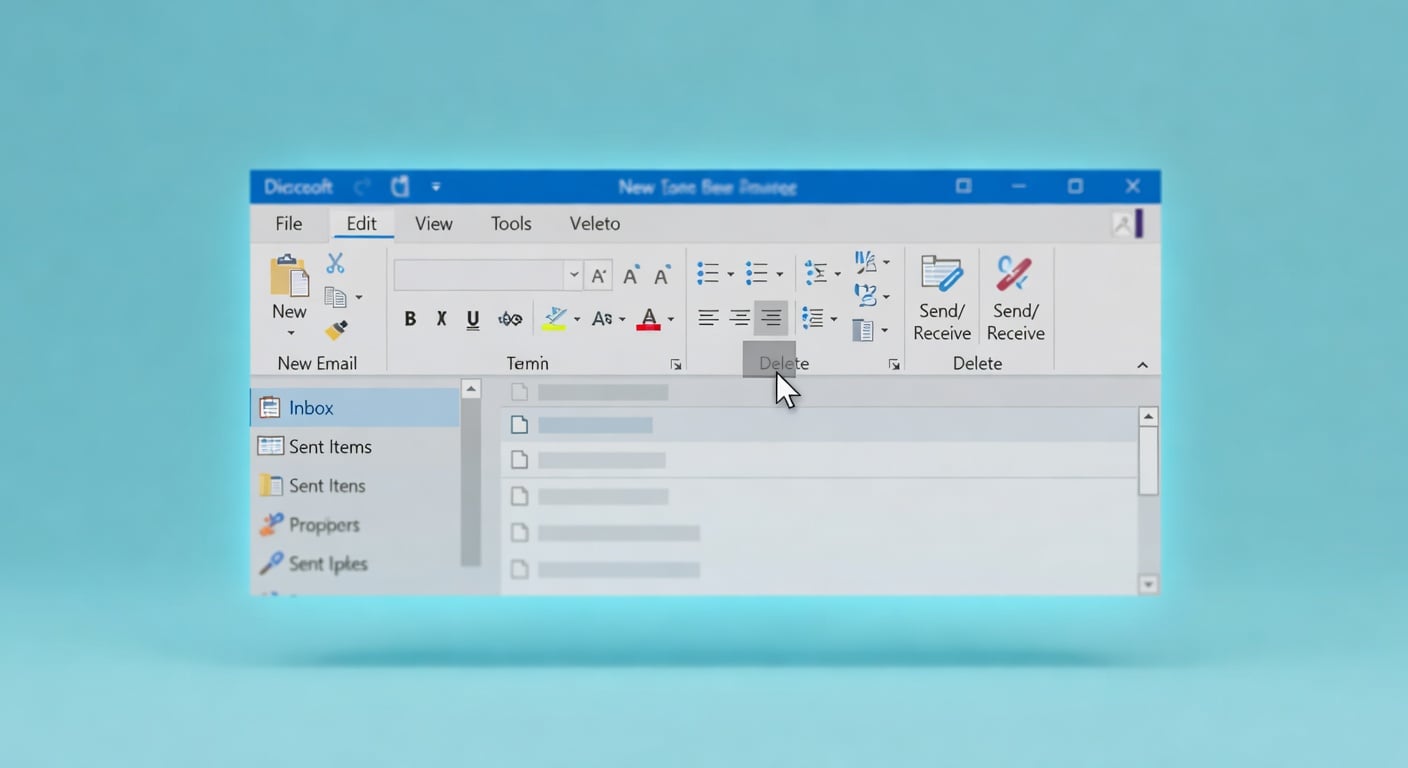Switch to the Edit tab

click(x=361, y=224)
